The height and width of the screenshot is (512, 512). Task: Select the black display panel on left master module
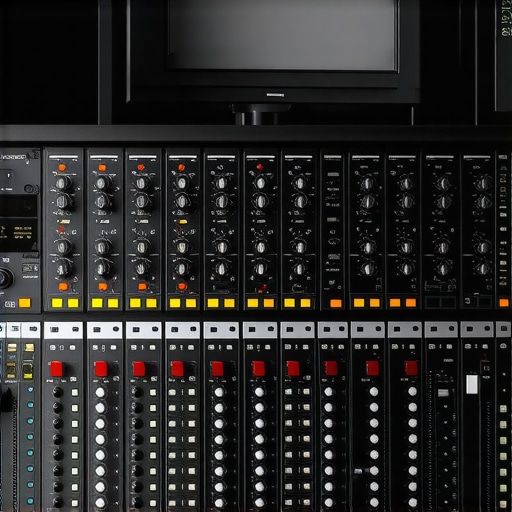(18, 223)
